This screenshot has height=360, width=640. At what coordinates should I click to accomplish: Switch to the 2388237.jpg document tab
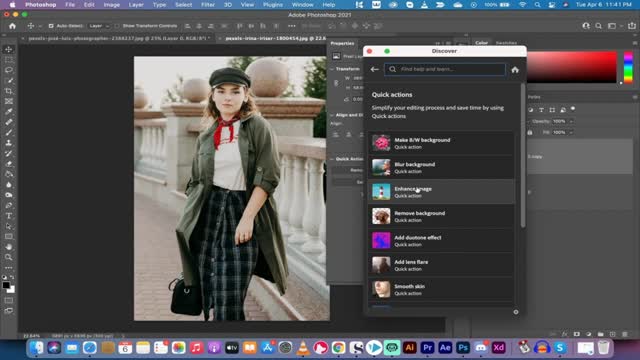118,38
